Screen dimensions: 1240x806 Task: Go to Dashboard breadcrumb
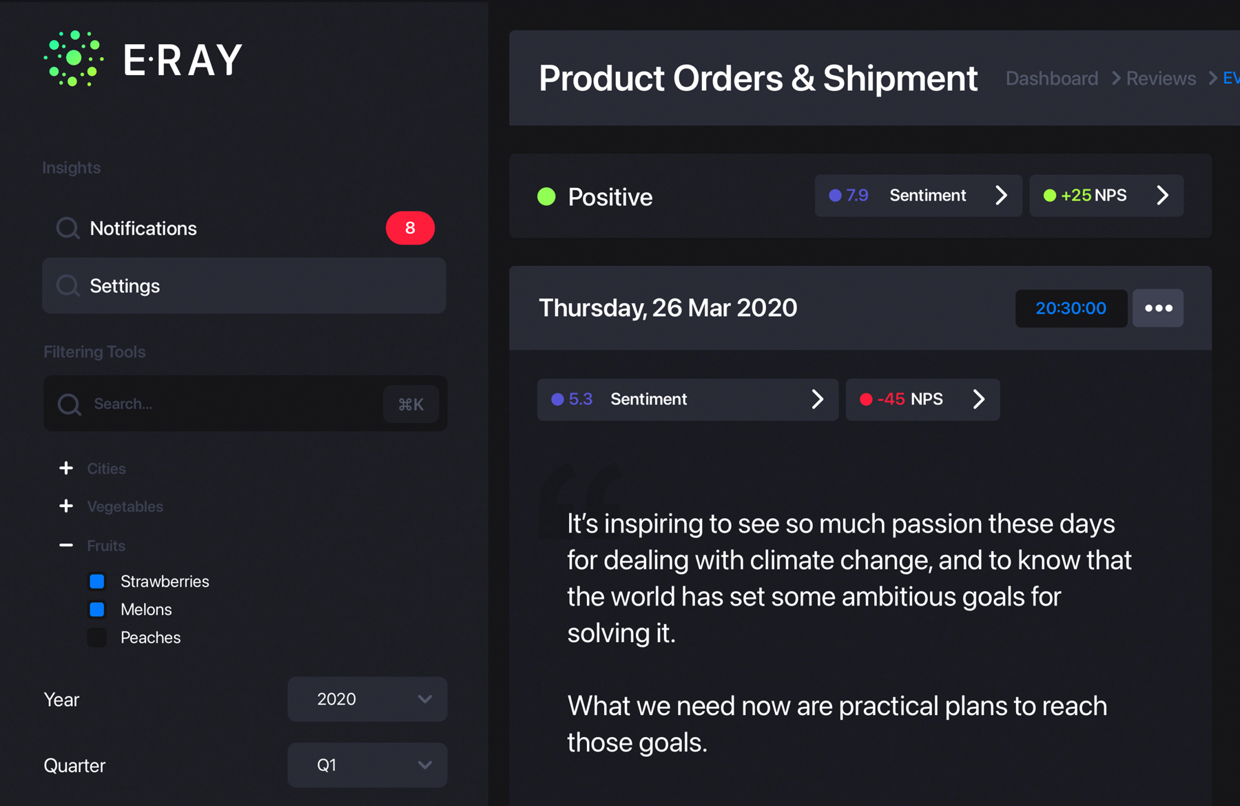(x=1051, y=79)
